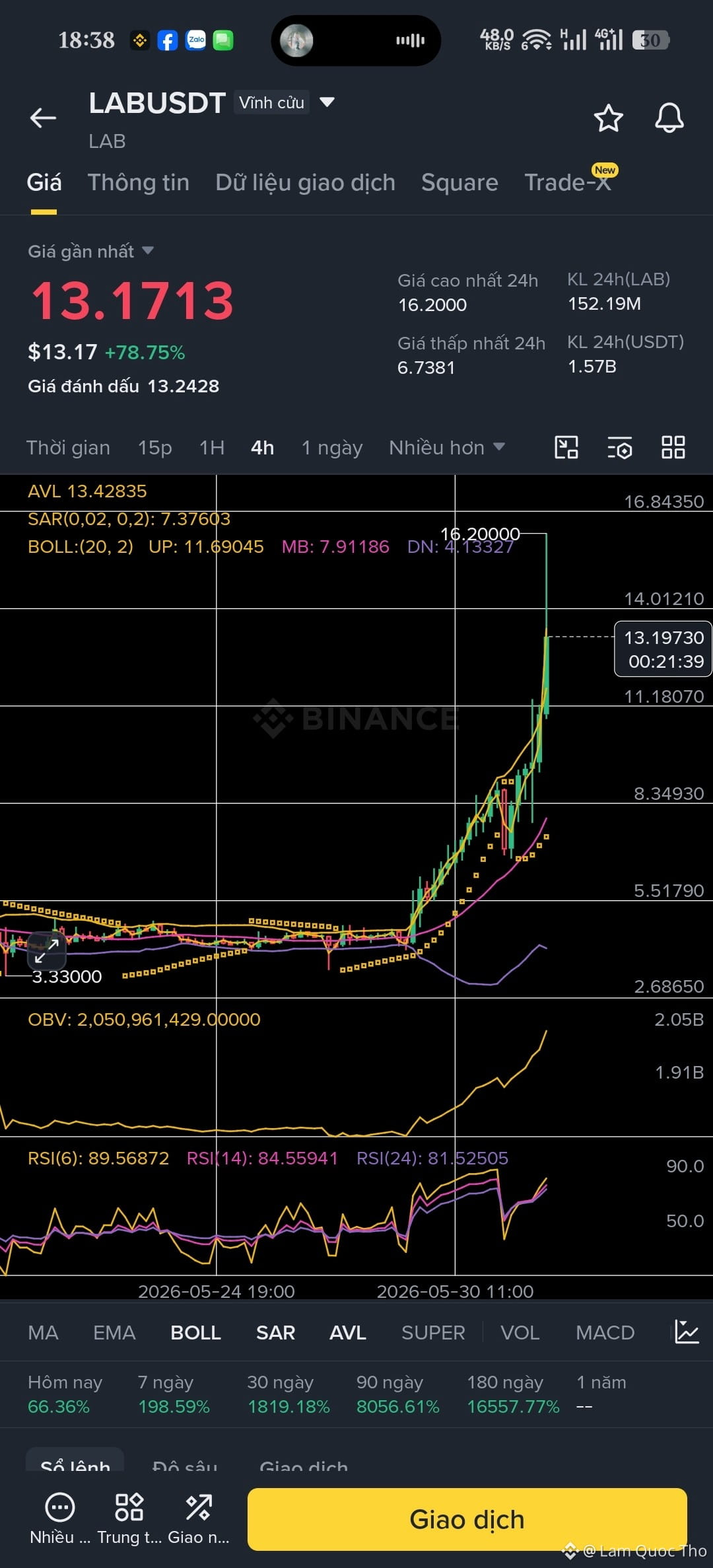Tap the 3.33000 low price marker
Image resolution: width=713 pixels, height=1568 pixels.
tap(67, 976)
